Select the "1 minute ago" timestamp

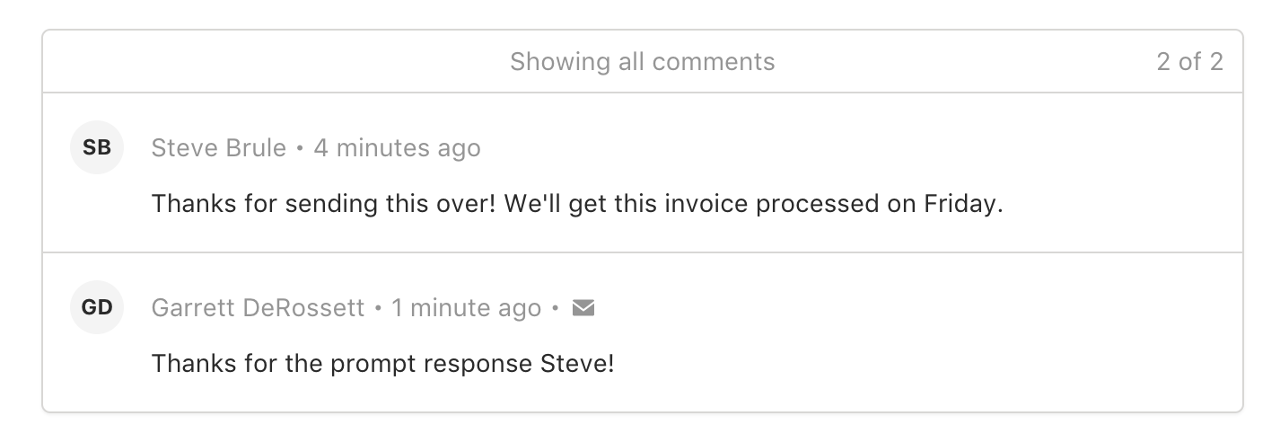[467, 308]
